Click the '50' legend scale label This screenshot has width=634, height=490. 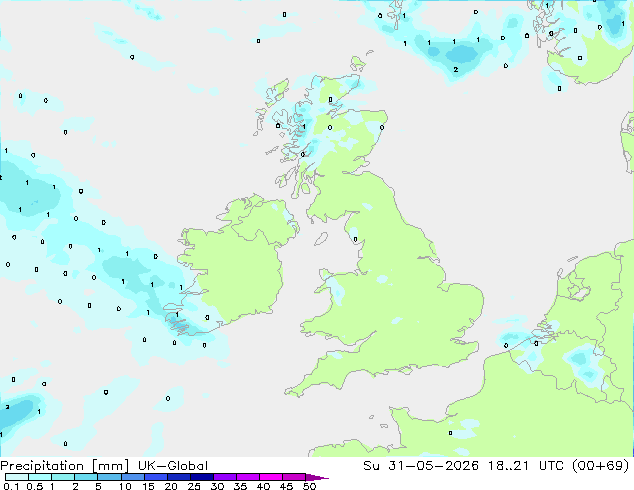(309, 486)
